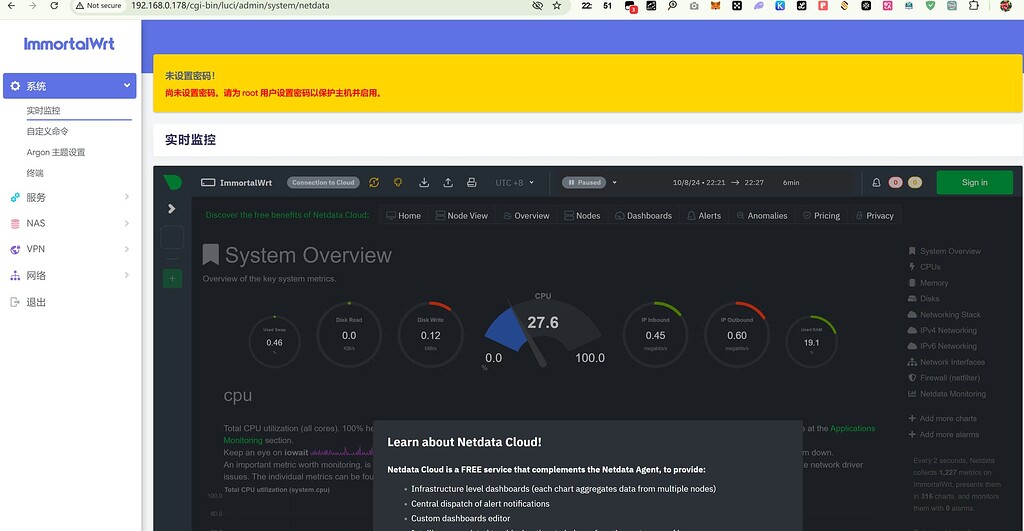Collapse the 系统 menu section
1024x531 pixels.
pos(127,86)
